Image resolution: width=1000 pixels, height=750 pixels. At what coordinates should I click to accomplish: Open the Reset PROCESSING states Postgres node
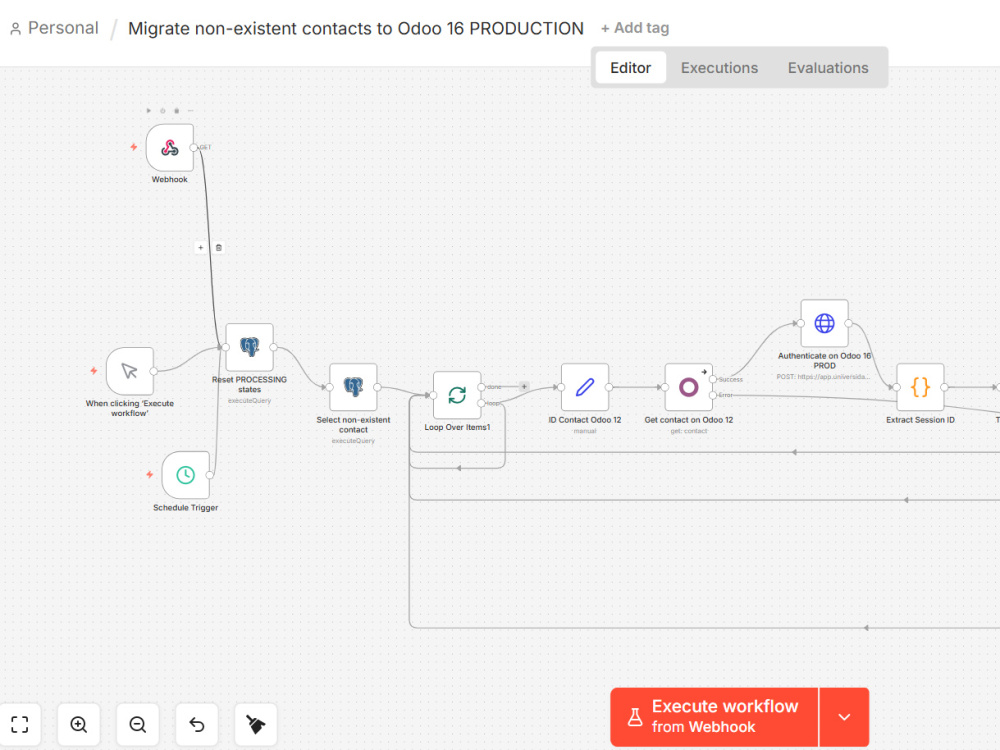[x=249, y=348]
